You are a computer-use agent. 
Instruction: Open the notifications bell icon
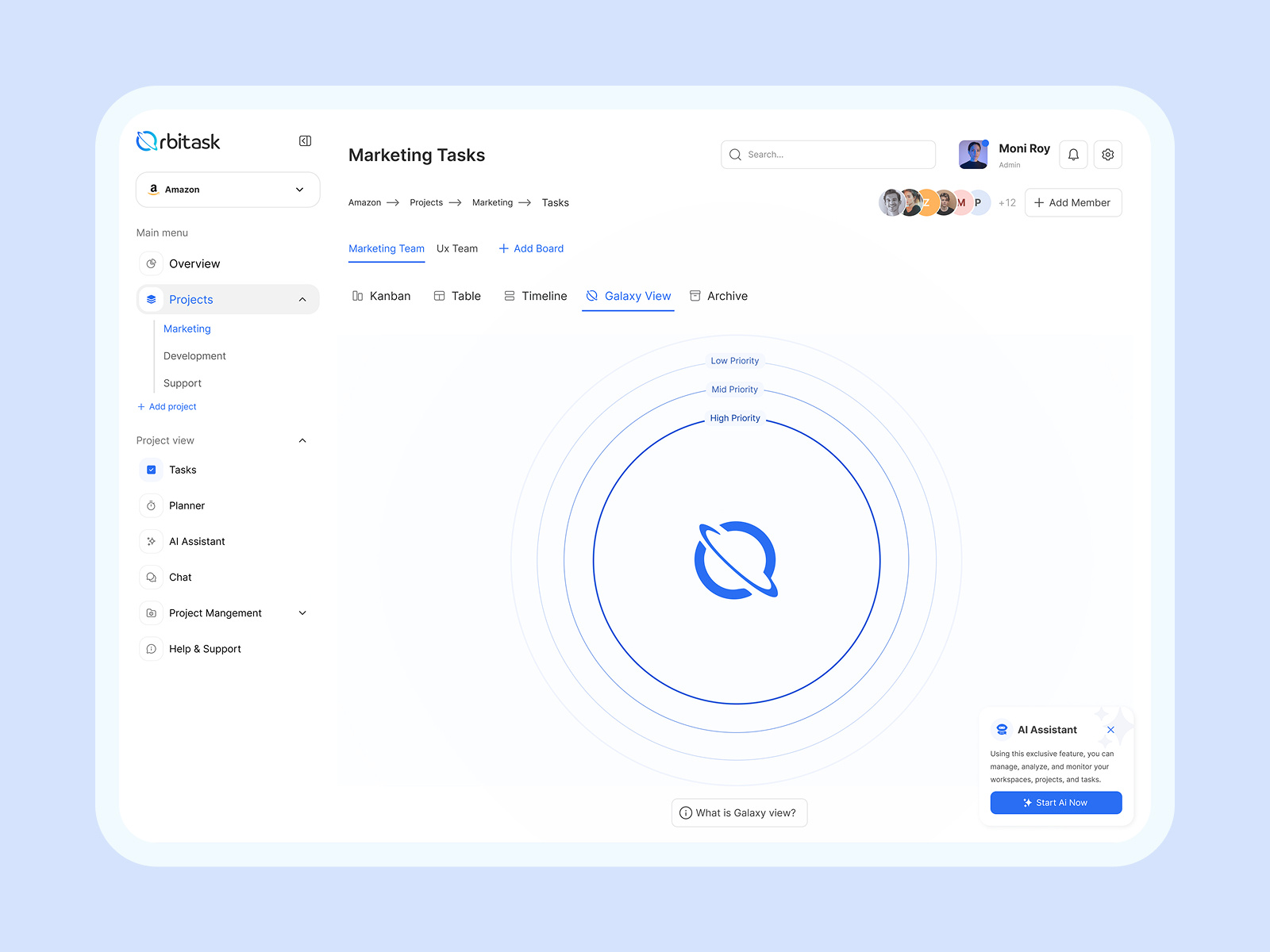click(x=1073, y=154)
